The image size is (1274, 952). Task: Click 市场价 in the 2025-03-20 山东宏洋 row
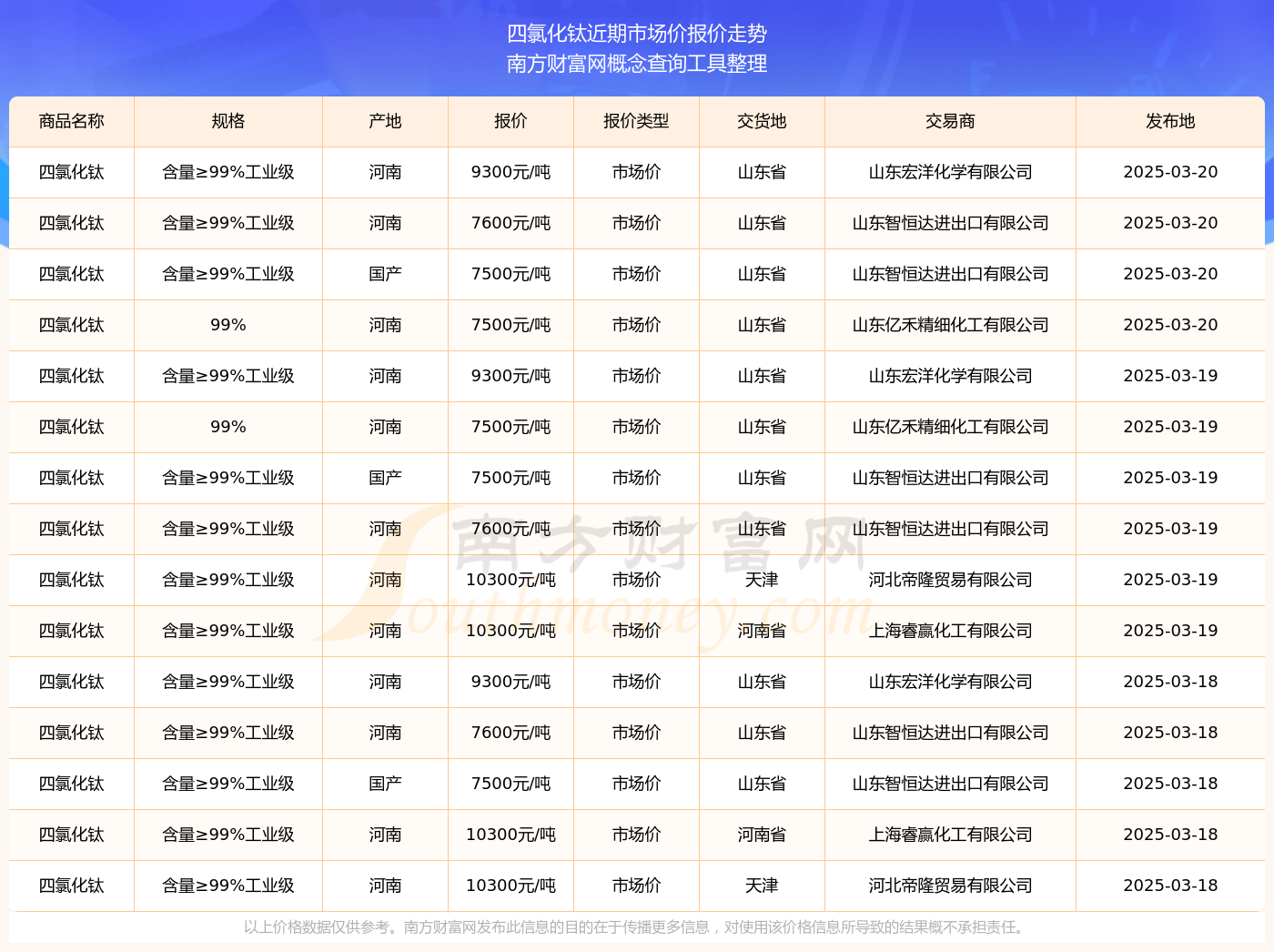pos(636,172)
